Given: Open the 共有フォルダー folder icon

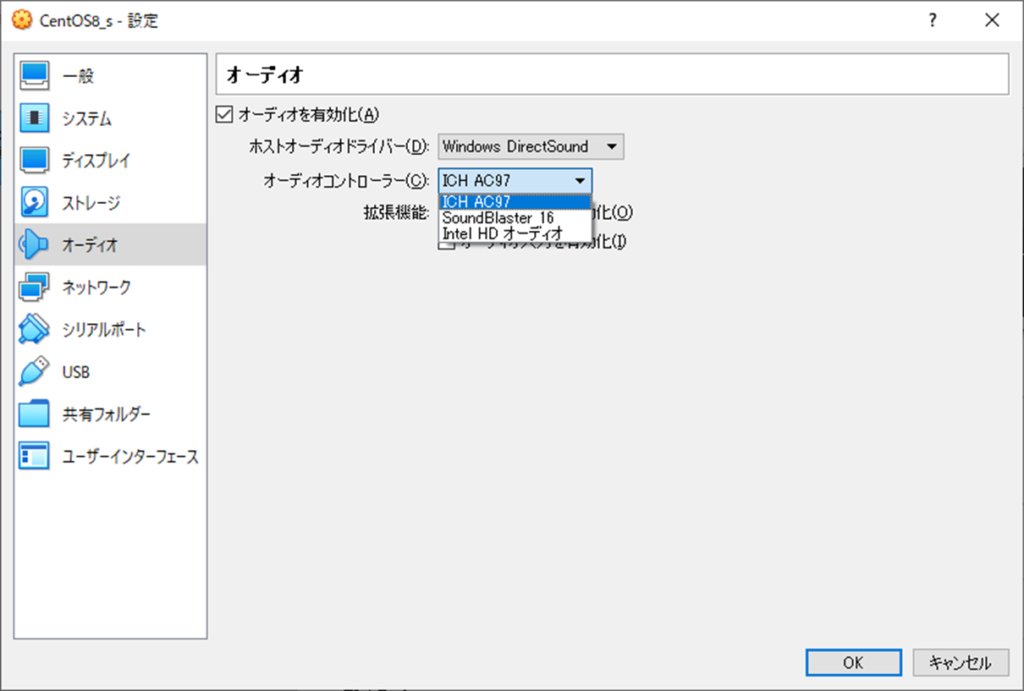Looking at the screenshot, I should pos(34,414).
